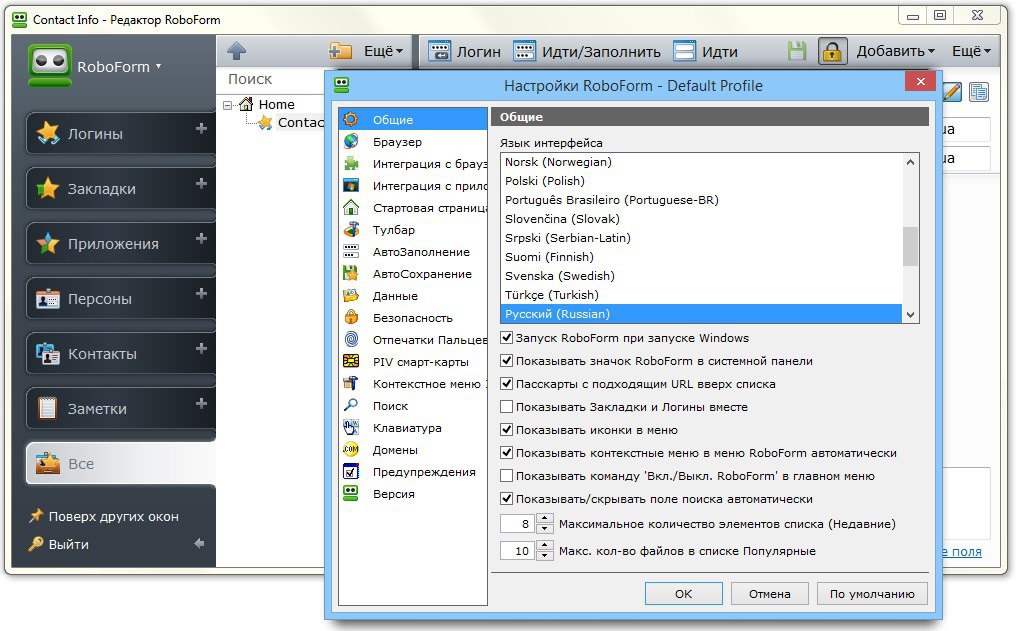Click the Отмена button

(770, 593)
